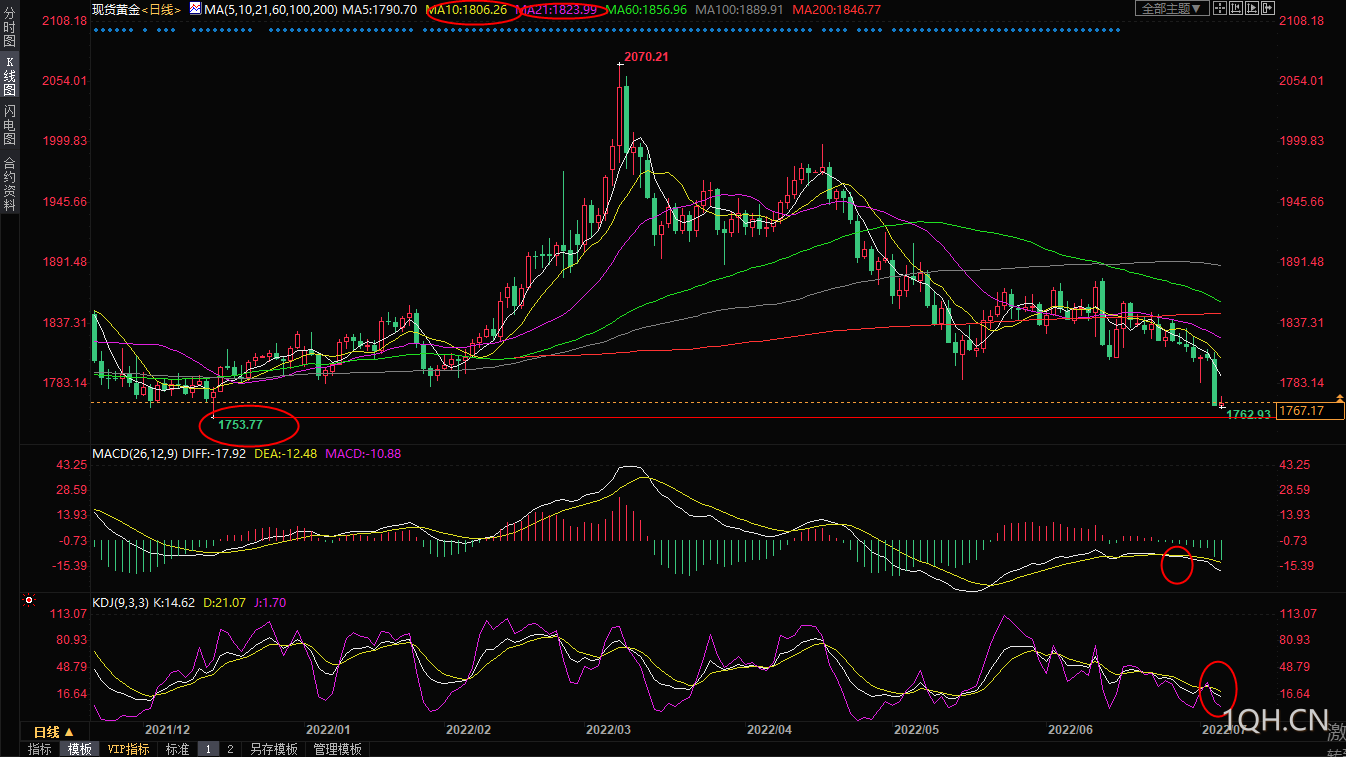Click the 1753.77 low price label
The height and width of the screenshot is (757, 1346).
point(241,425)
